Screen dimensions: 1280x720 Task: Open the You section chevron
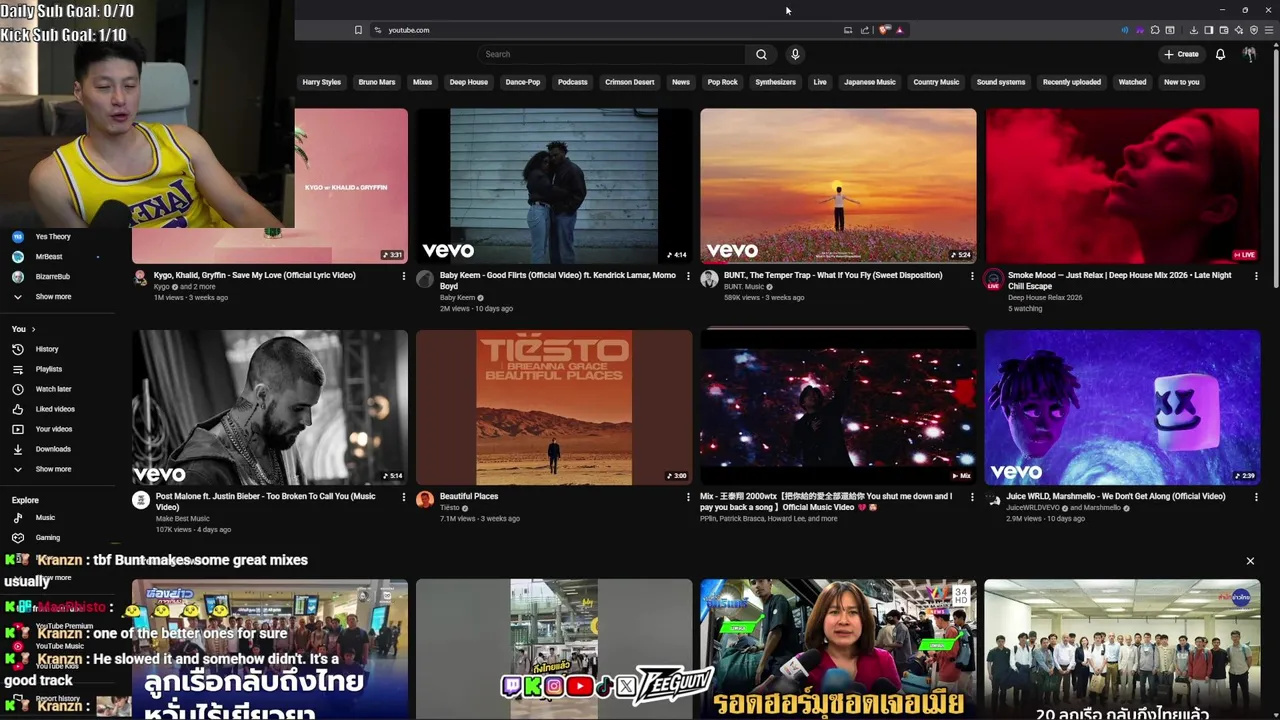pos(33,329)
